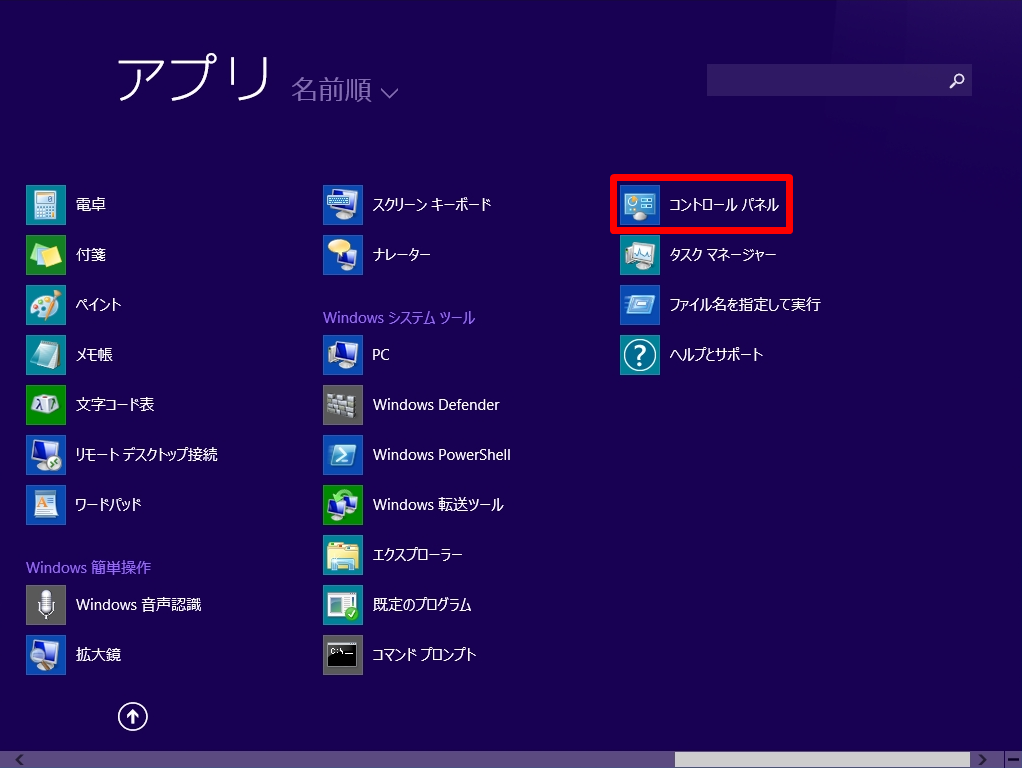Click the コントロール パネル text label
The height and width of the screenshot is (768, 1022).
point(724,205)
